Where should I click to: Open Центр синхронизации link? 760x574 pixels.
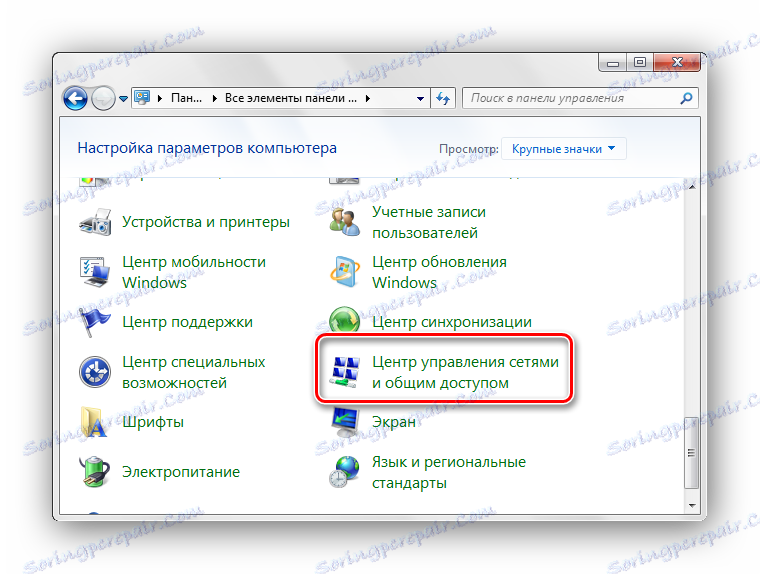[452, 322]
